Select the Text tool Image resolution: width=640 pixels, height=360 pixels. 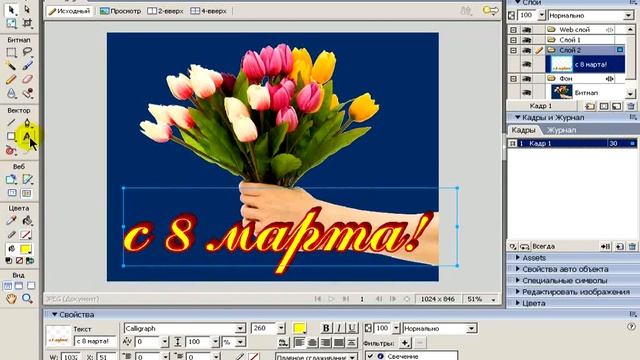(x=27, y=136)
